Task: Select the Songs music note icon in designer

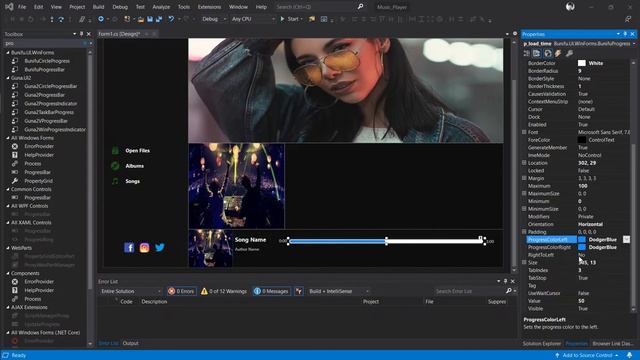Action: click(115, 181)
